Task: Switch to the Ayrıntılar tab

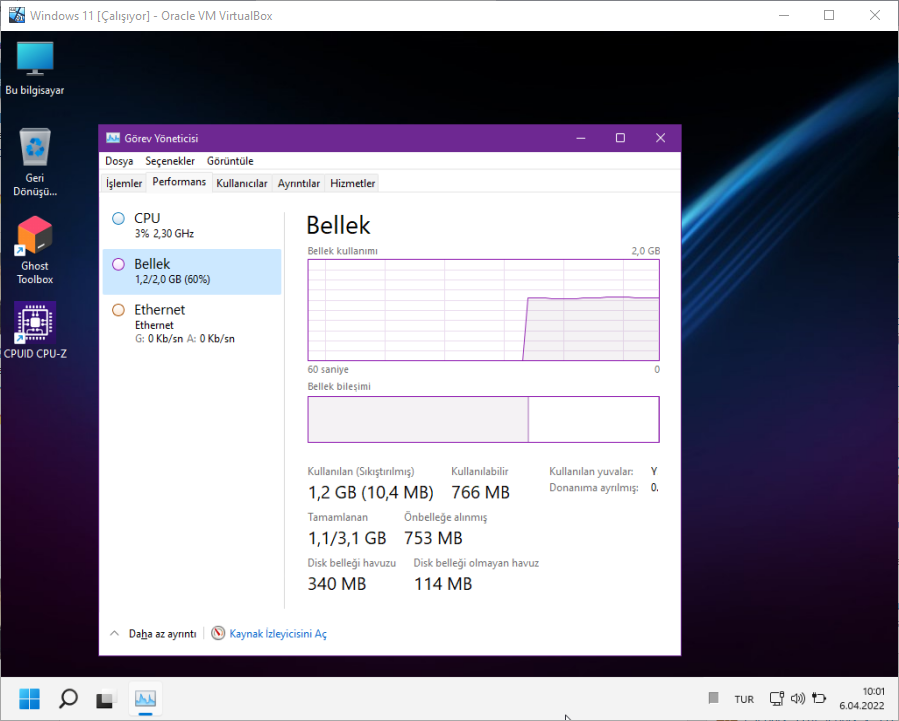Action: (298, 183)
